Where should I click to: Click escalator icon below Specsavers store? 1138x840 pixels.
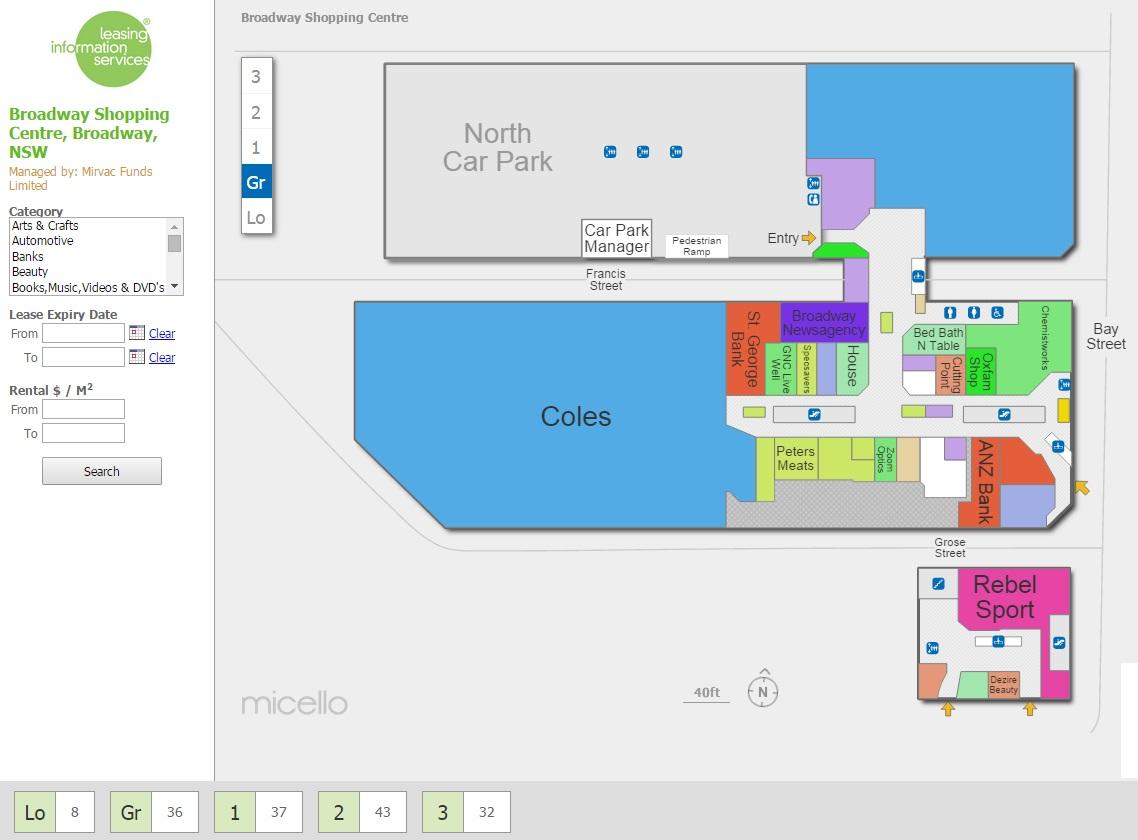coord(814,415)
